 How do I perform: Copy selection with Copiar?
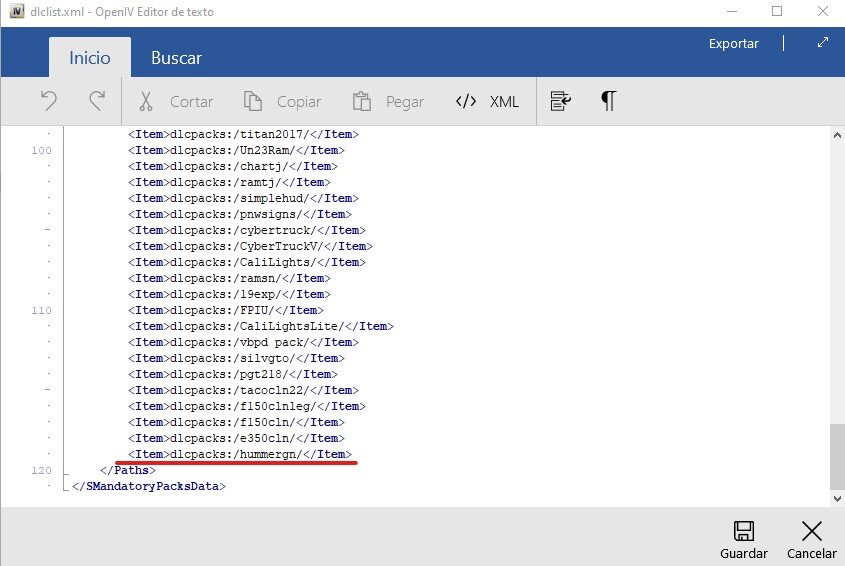coord(282,101)
